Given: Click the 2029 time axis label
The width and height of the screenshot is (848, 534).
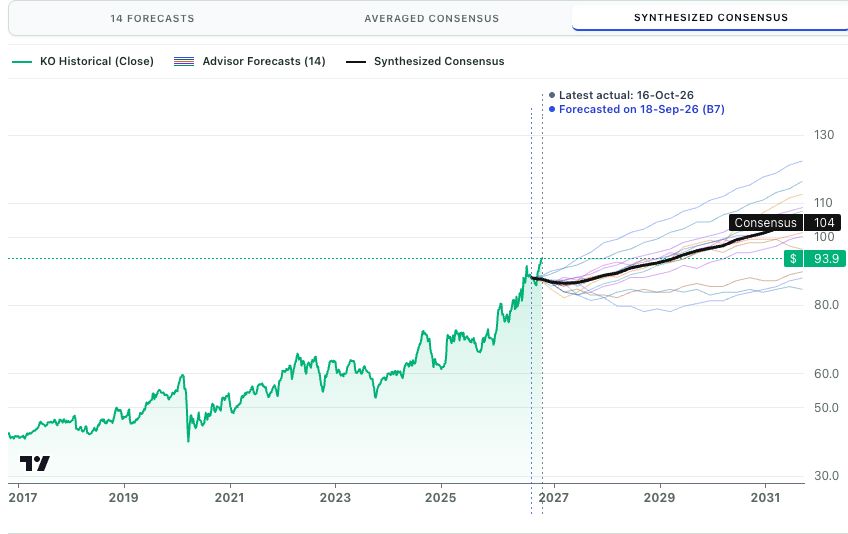Looking at the screenshot, I should pyautogui.click(x=659, y=497).
